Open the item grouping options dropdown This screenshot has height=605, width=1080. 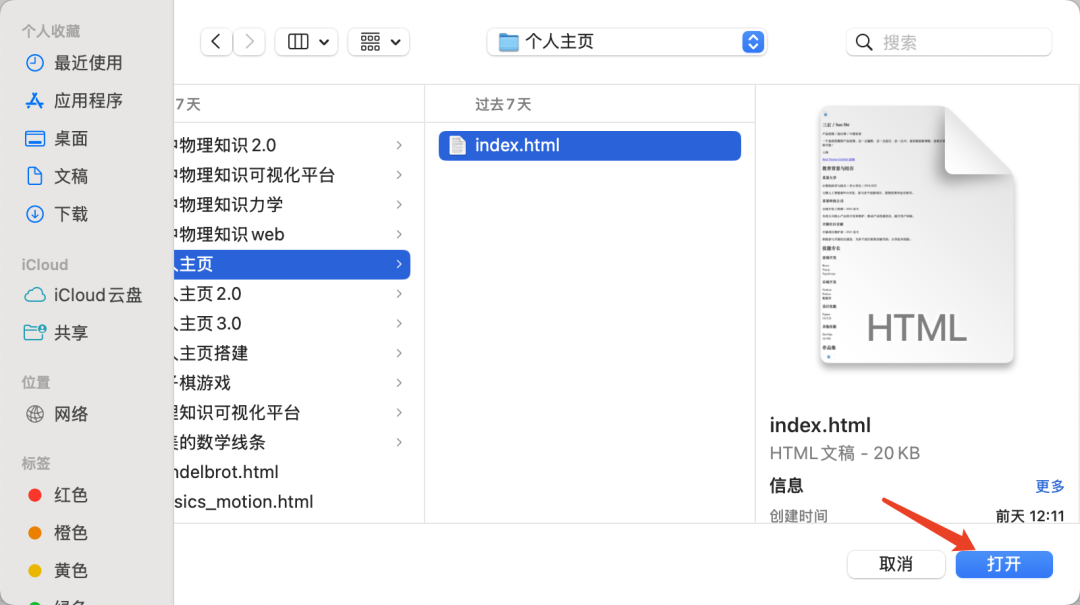pos(378,42)
